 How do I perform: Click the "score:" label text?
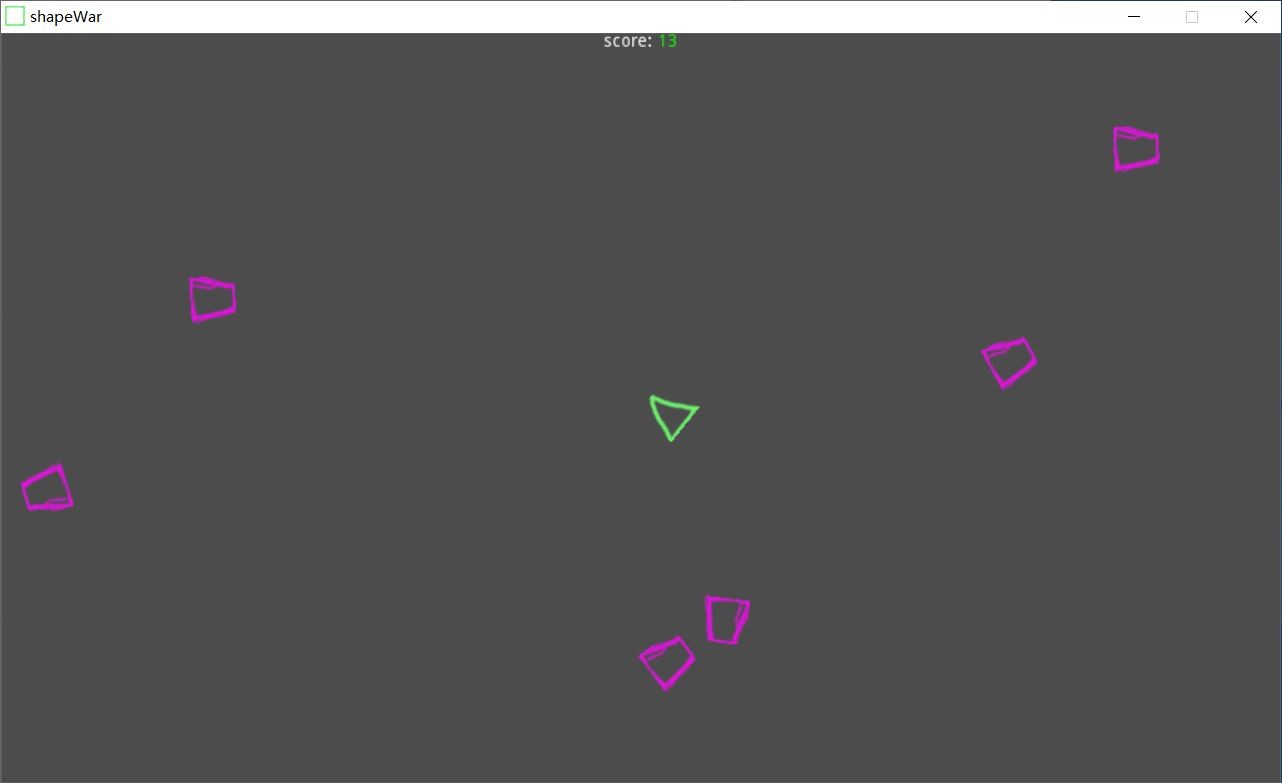point(627,41)
